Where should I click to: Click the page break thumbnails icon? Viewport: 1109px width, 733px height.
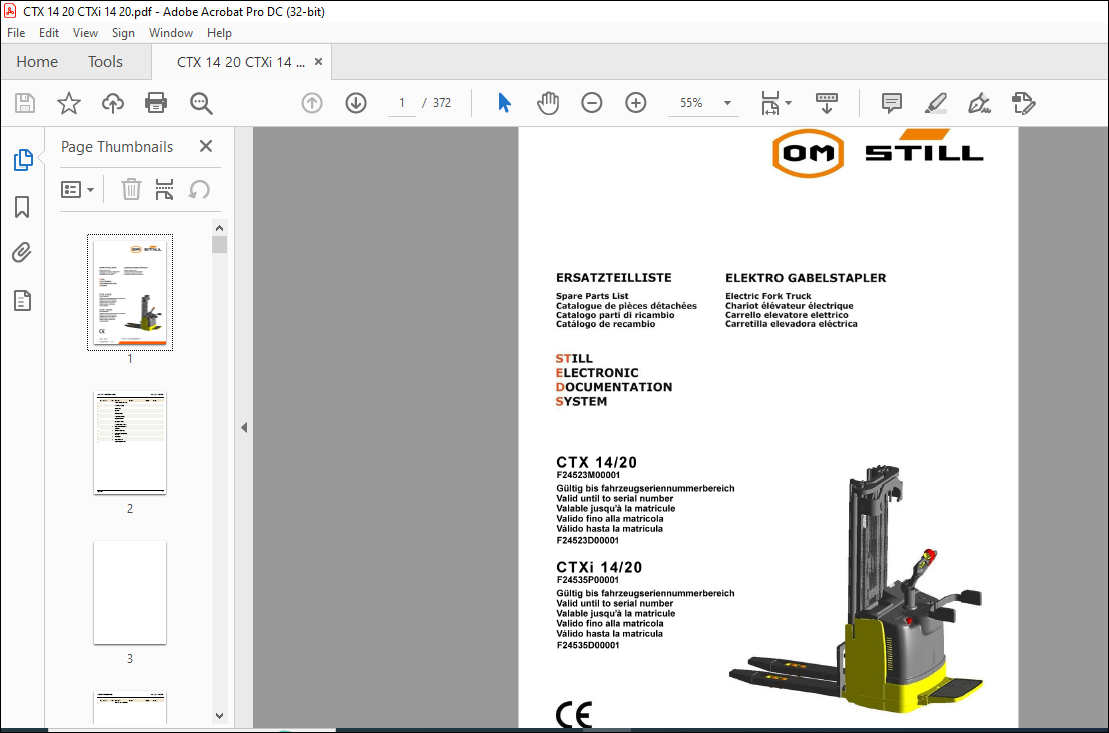[x=164, y=190]
